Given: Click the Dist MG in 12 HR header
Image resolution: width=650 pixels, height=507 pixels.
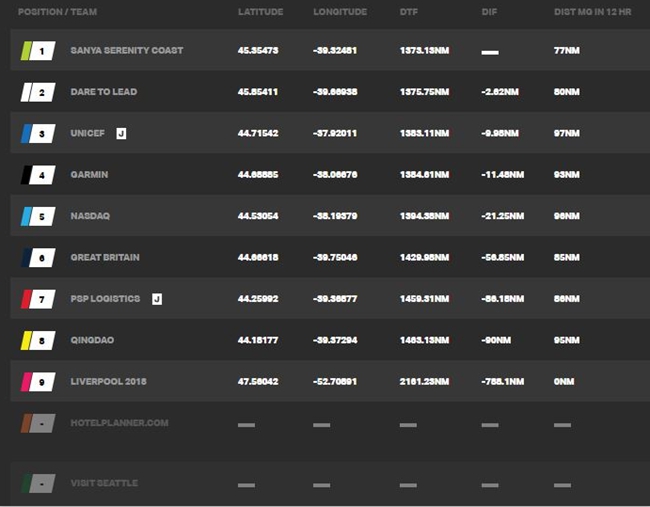Looking at the screenshot, I should 593,12.
